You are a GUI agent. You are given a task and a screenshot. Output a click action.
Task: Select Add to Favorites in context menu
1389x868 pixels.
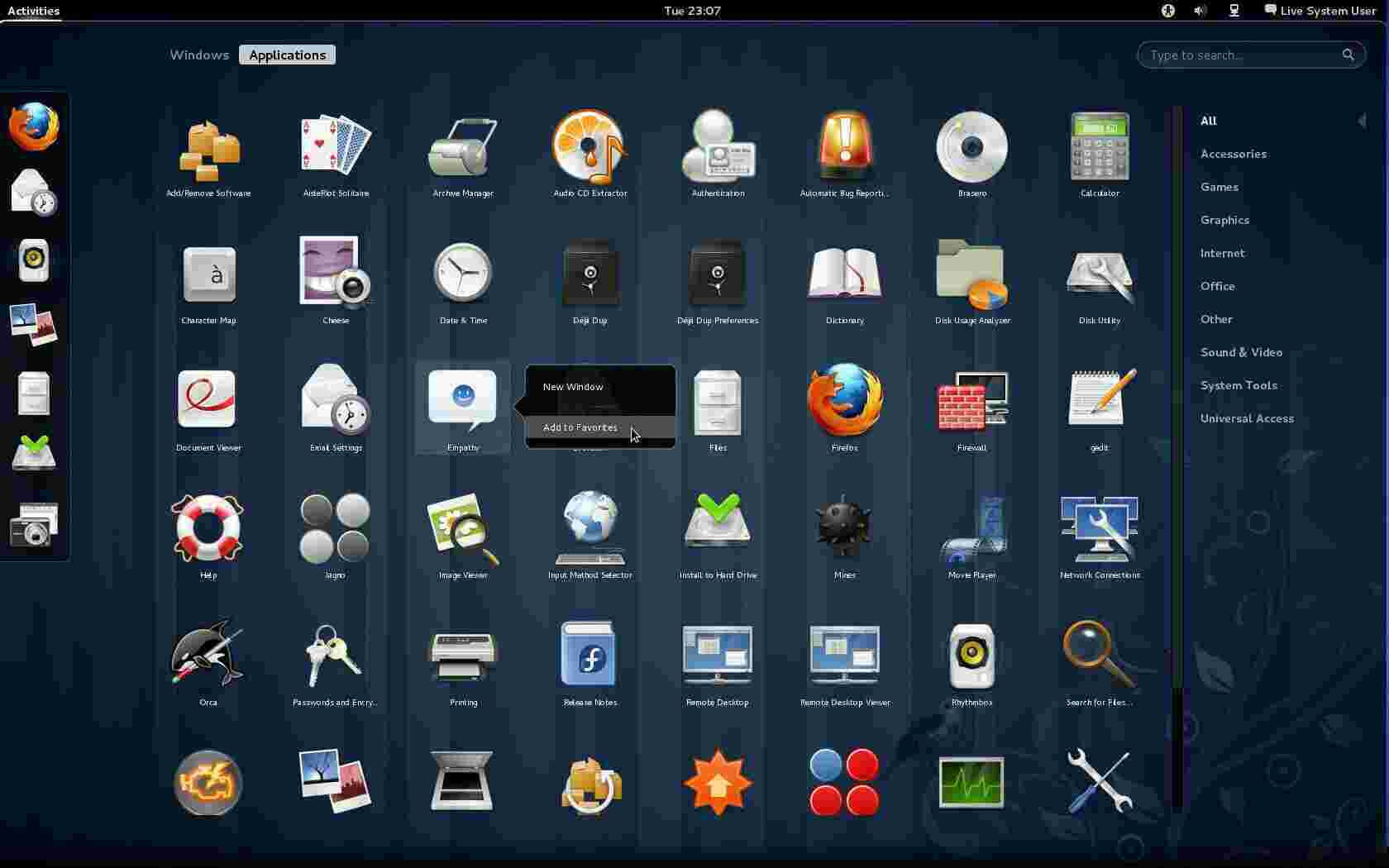point(580,427)
